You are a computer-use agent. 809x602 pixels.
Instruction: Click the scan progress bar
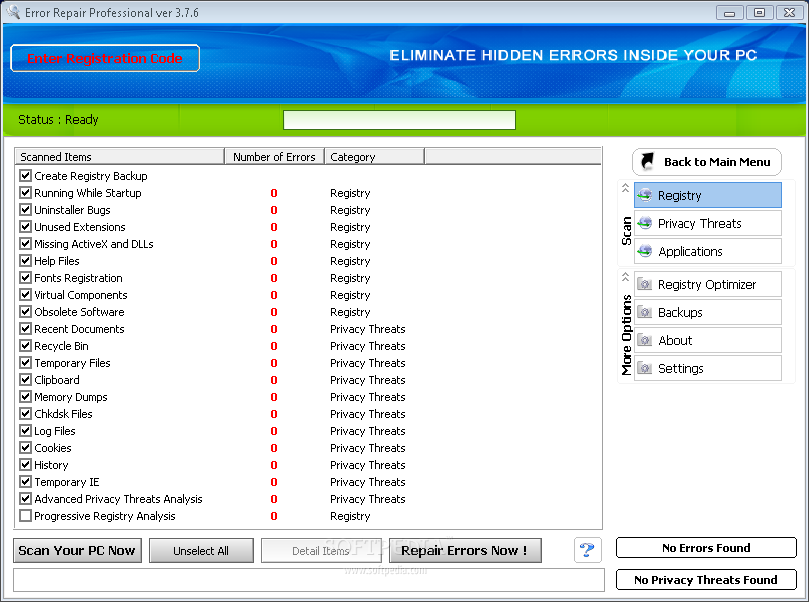click(399, 120)
